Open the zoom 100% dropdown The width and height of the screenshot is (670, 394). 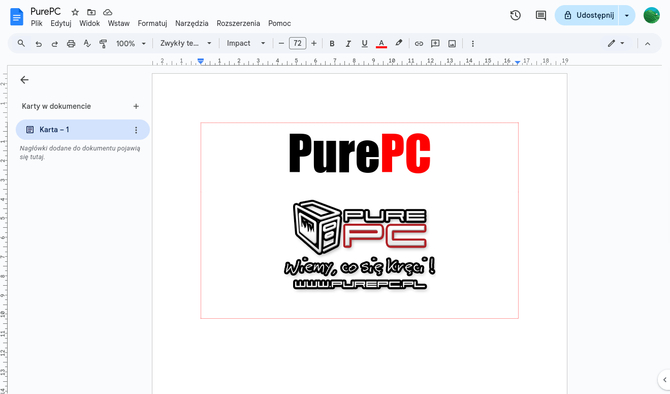(131, 44)
